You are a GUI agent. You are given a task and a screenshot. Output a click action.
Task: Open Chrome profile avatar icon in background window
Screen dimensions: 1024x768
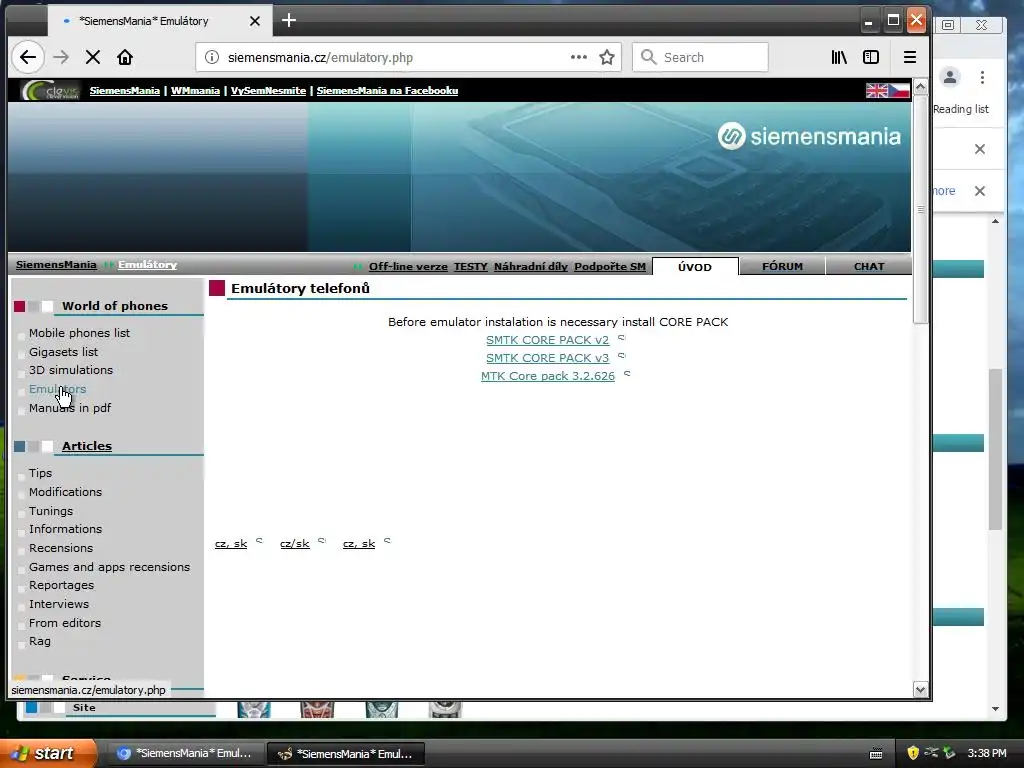coord(950,77)
